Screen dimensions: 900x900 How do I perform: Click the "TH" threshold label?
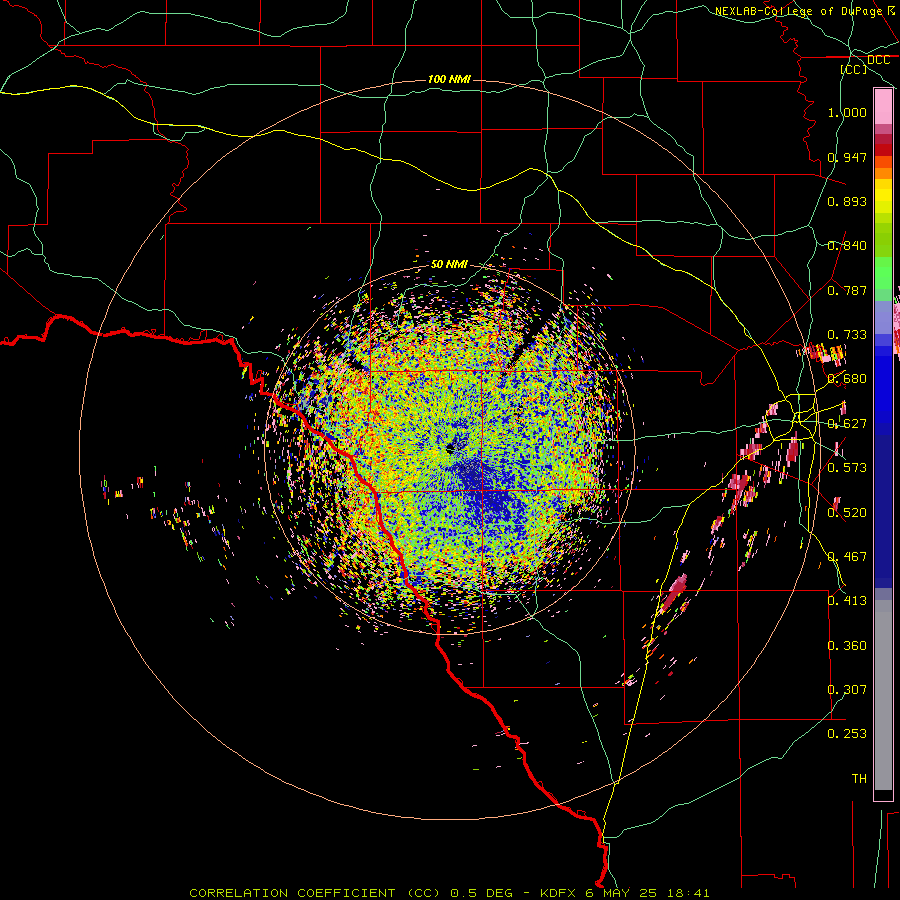pos(859,779)
